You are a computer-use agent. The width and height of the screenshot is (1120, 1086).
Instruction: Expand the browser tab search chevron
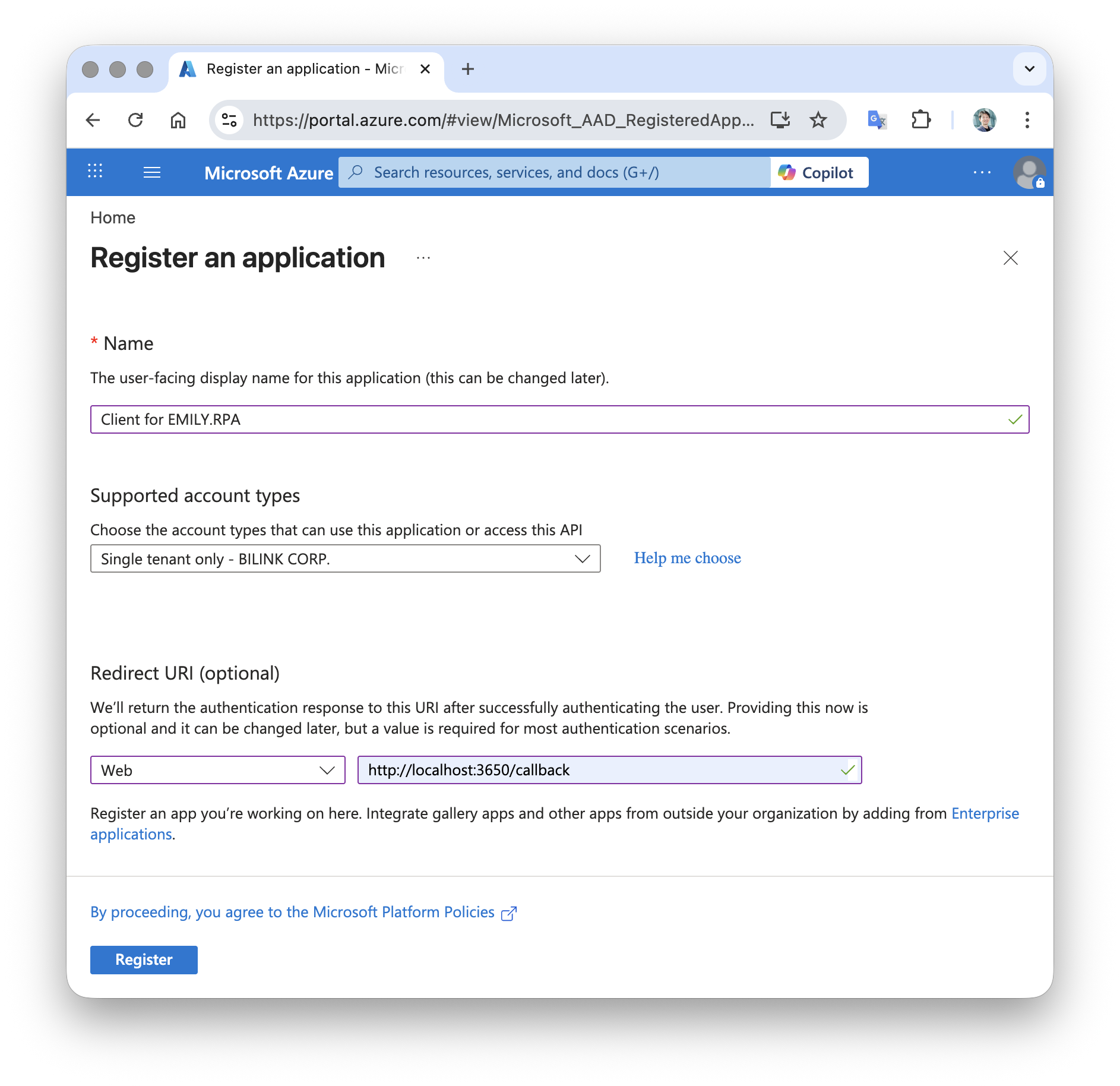[x=1029, y=69]
